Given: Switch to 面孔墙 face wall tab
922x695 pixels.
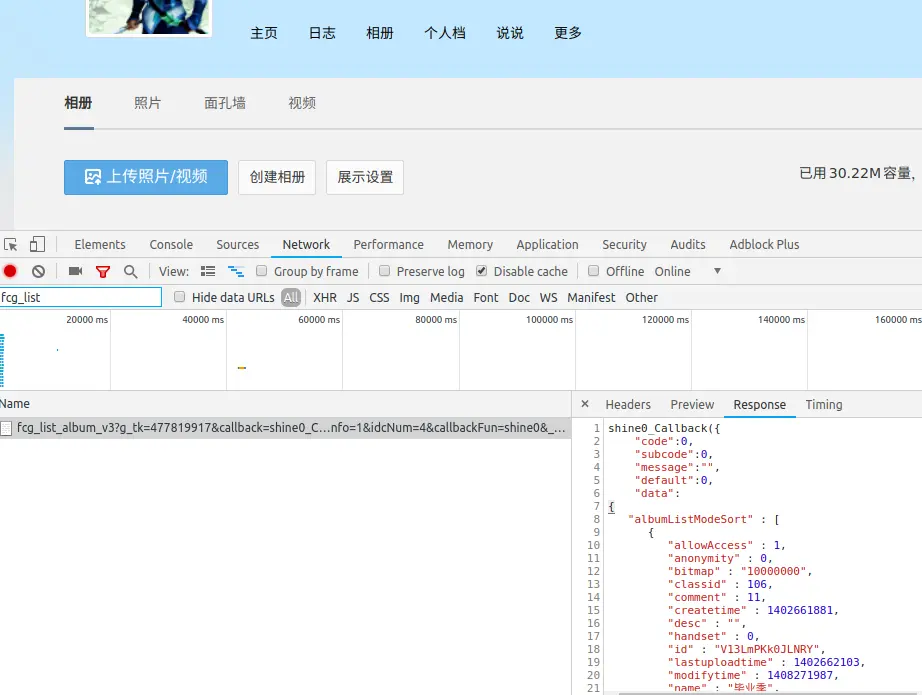Looking at the screenshot, I should (225, 103).
